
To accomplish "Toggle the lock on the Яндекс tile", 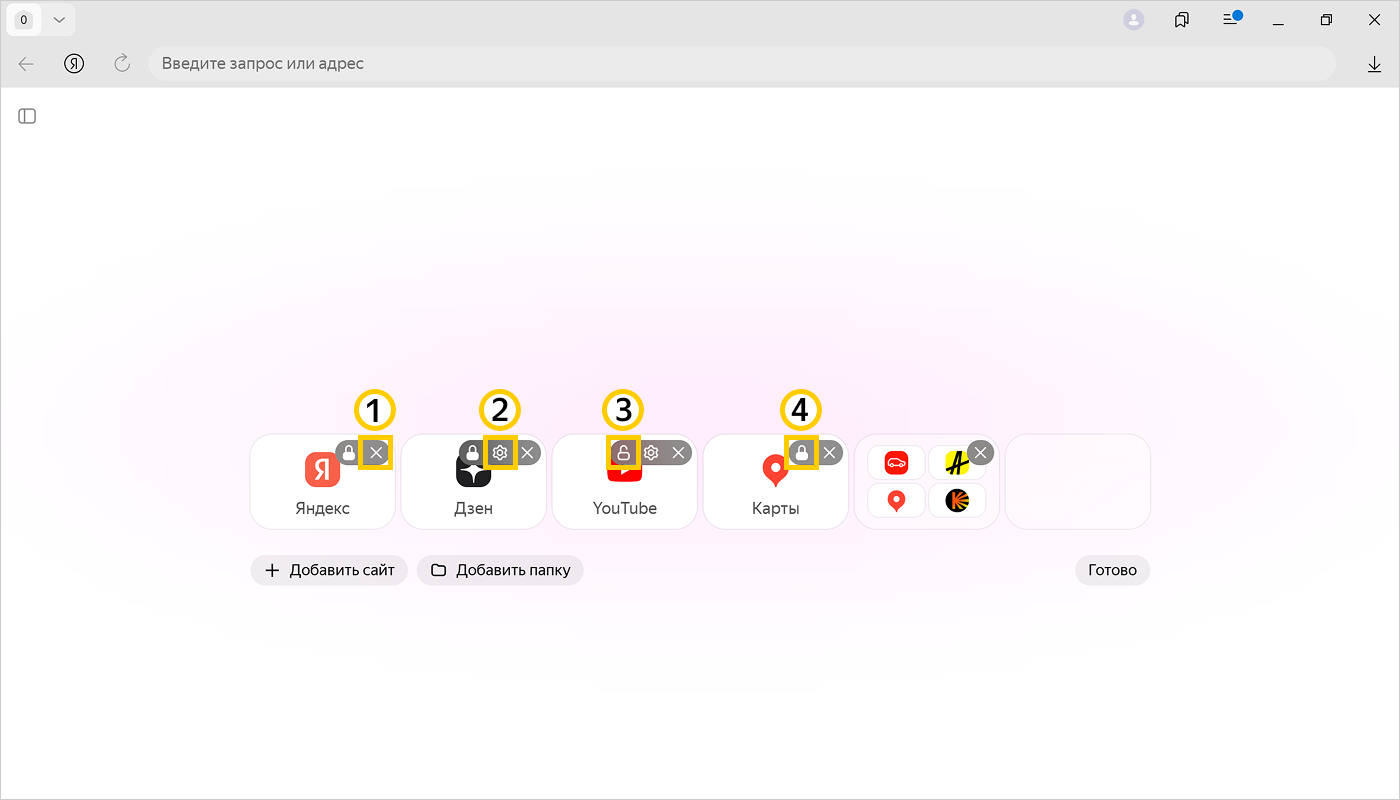I will pyautogui.click(x=348, y=453).
